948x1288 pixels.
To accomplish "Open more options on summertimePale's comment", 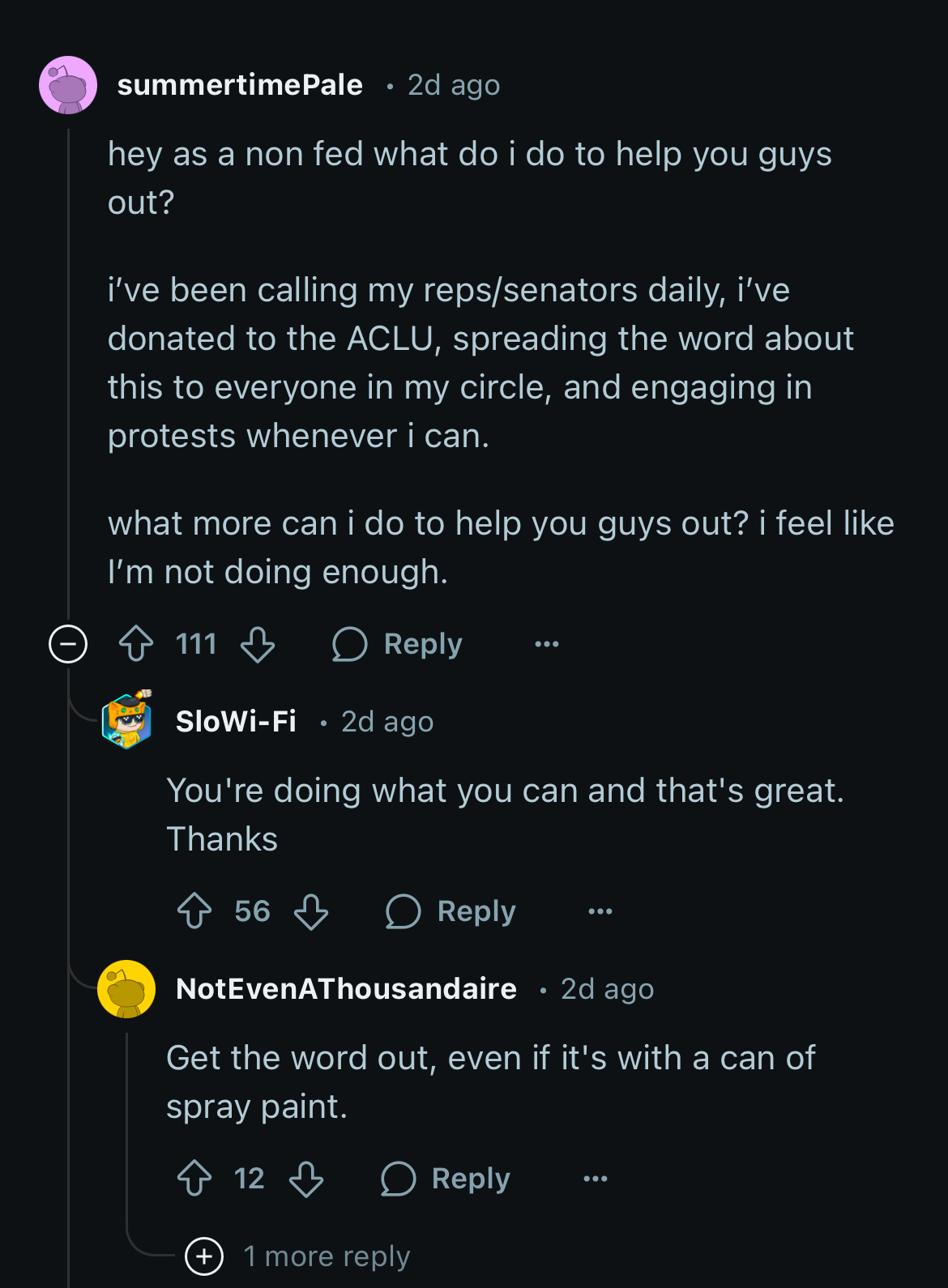I will [x=547, y=644].
